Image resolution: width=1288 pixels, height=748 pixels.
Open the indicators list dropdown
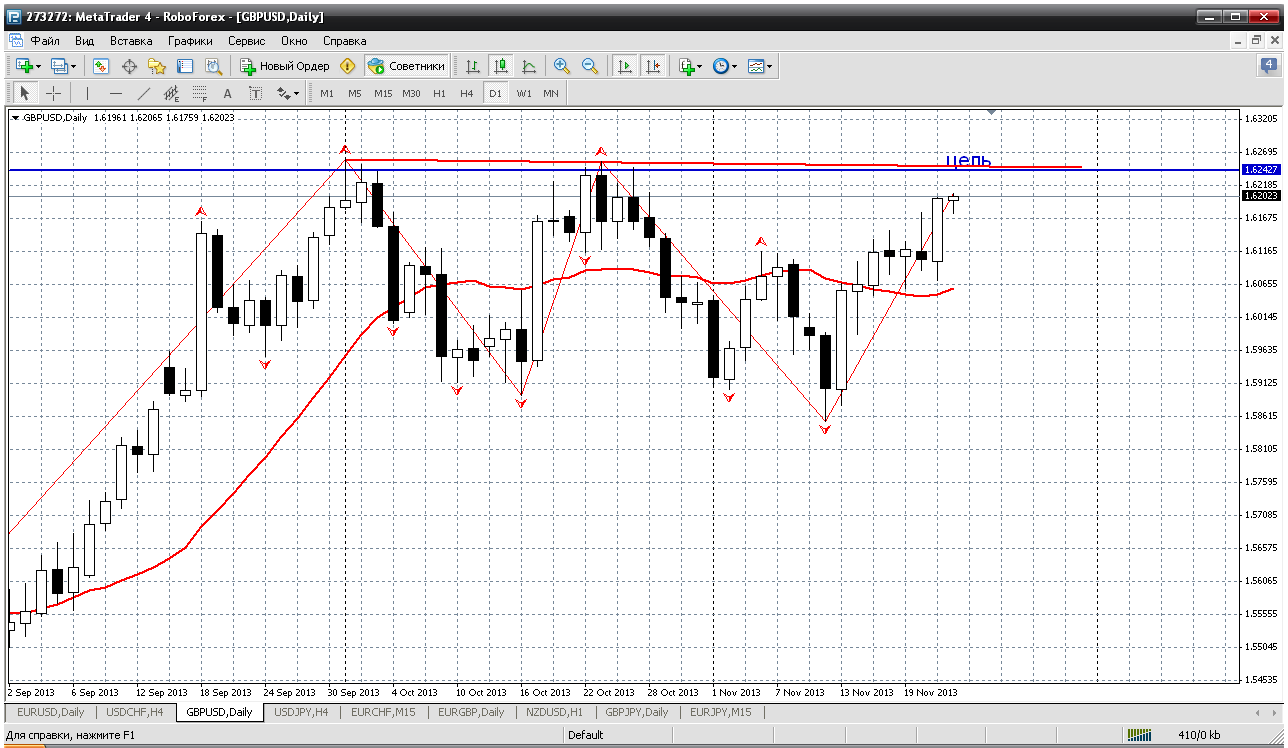[690, 66]
